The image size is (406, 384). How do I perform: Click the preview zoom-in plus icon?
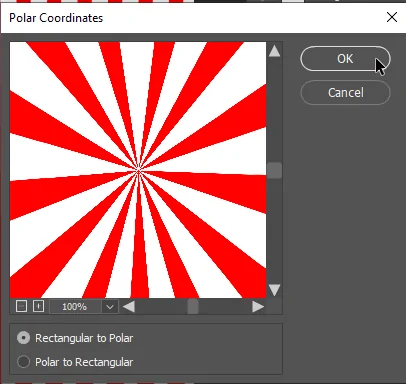[x=38, y=306]
